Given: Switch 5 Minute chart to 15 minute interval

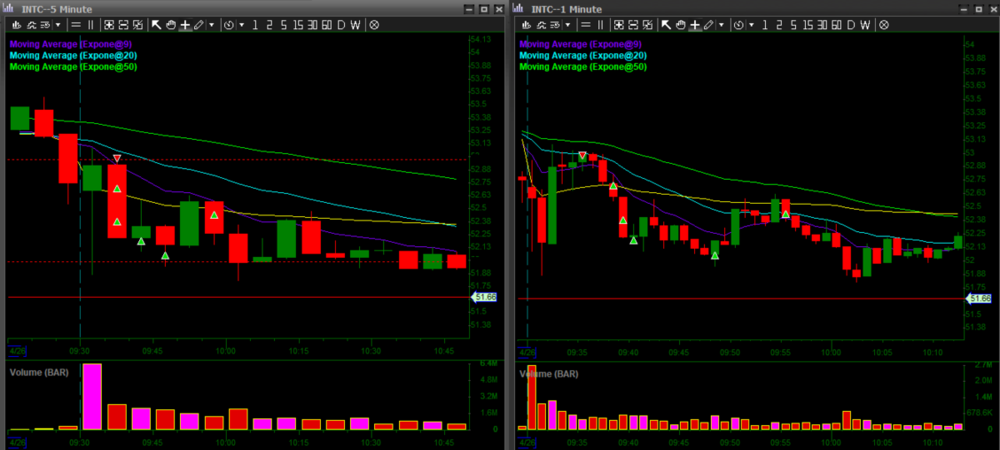Looking at the screenshot, I should [x=299, y=24].
